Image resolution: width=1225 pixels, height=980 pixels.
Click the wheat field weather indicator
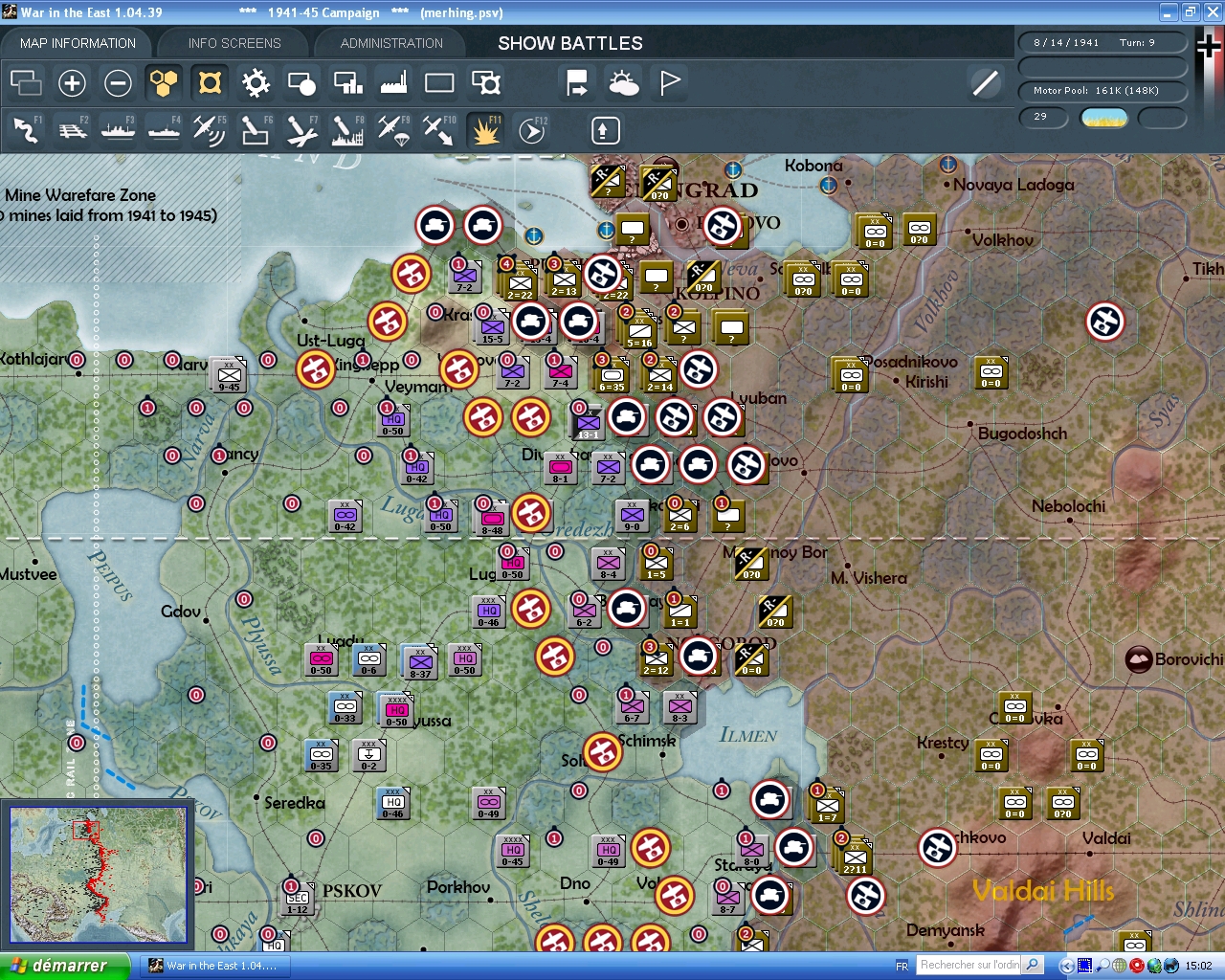point(1103,118)
